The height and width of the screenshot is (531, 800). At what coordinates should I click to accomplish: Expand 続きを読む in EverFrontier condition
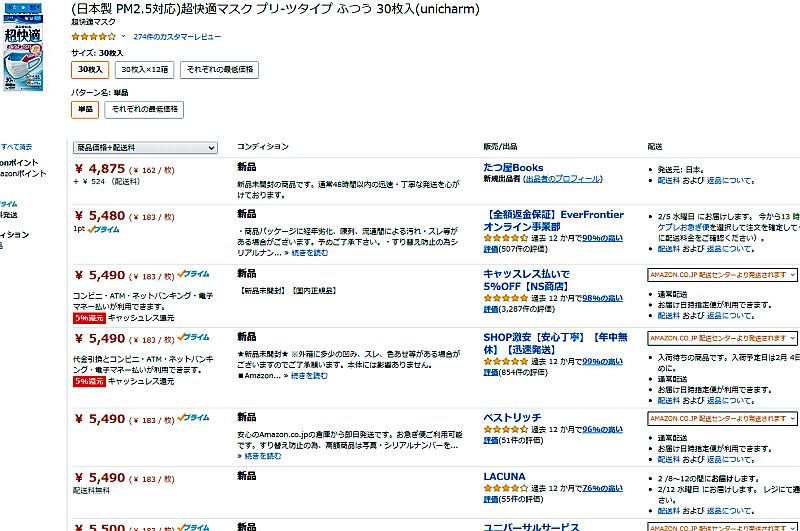[310, 253]
